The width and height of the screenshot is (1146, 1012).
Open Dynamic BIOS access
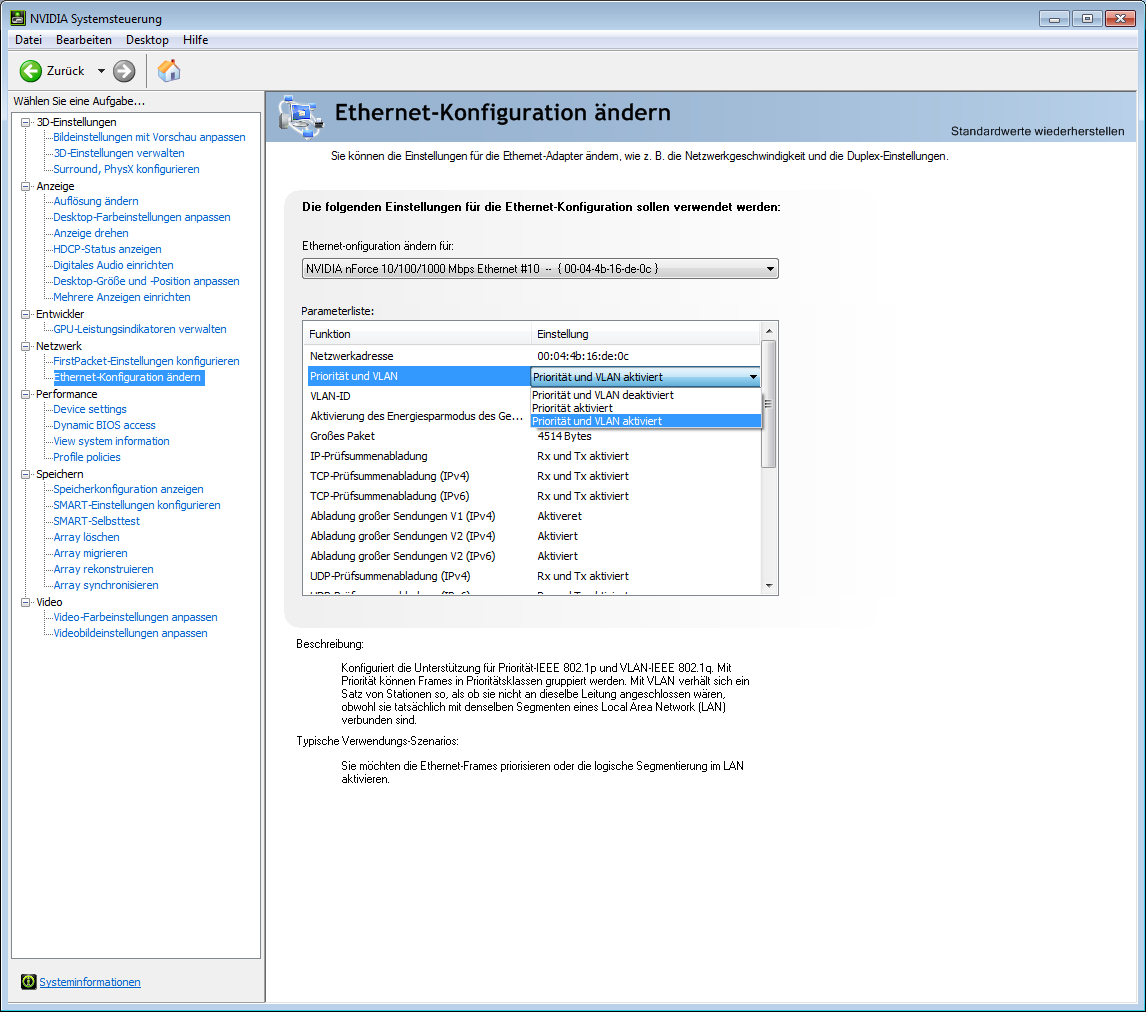(x=105, y=425)
